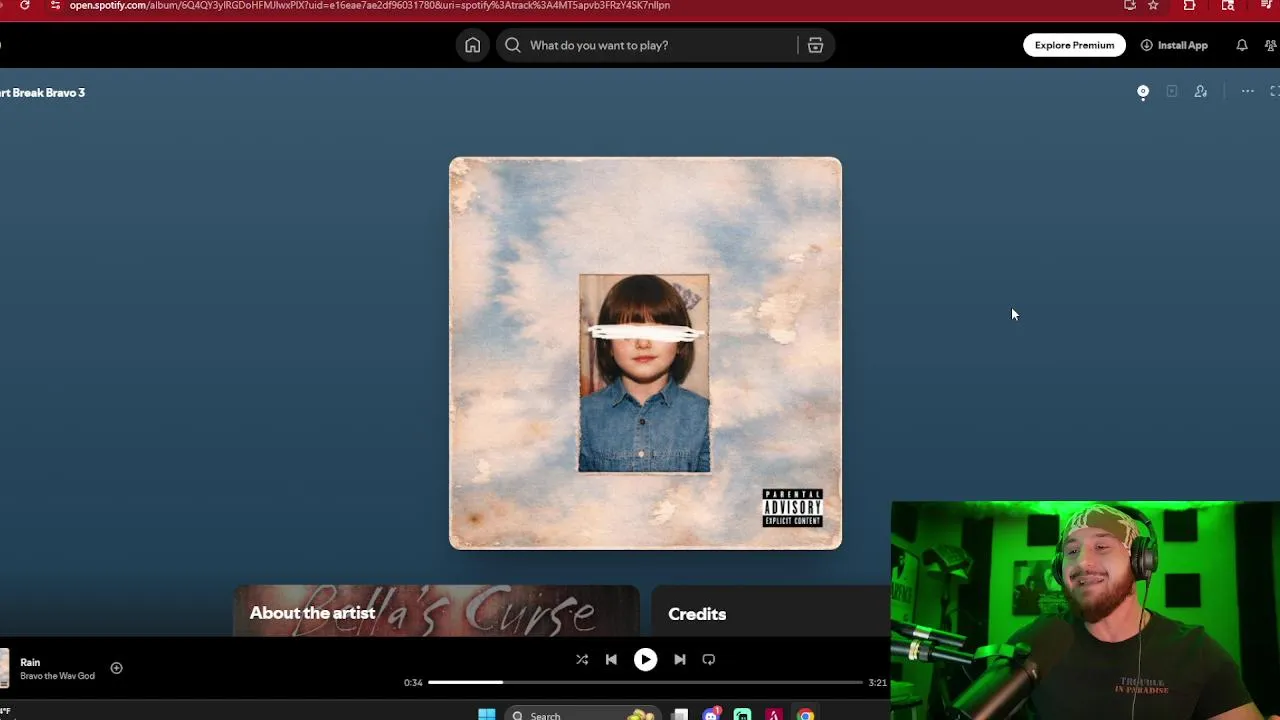Open the browser media controls music icon
Image resolution: width=1280 pixels, height=720 pixels.
click(x=1267, y=5)
